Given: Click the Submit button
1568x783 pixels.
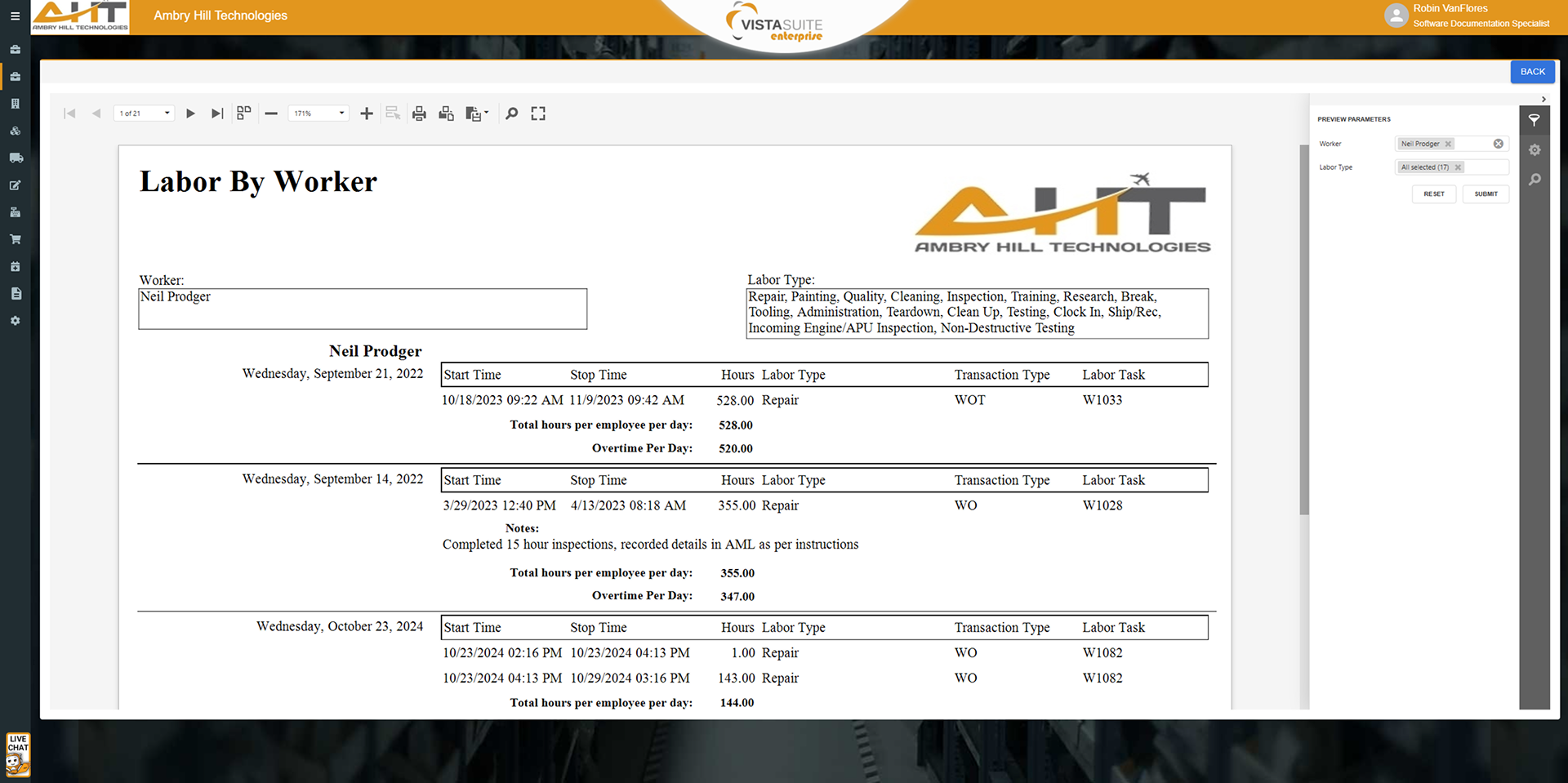Looking at the screenshot, I should click(1486, 194).
